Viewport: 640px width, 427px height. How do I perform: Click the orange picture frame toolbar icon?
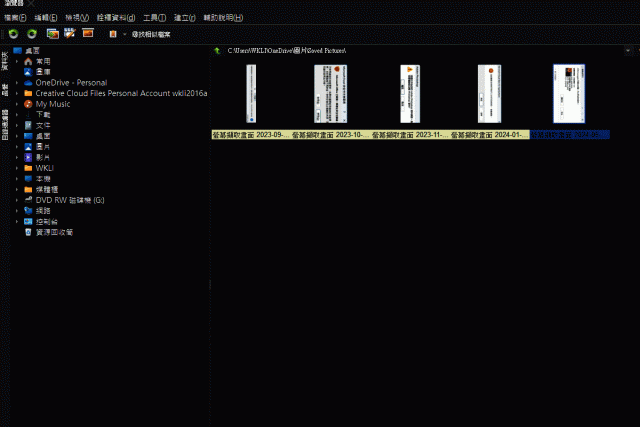point(88,33)
